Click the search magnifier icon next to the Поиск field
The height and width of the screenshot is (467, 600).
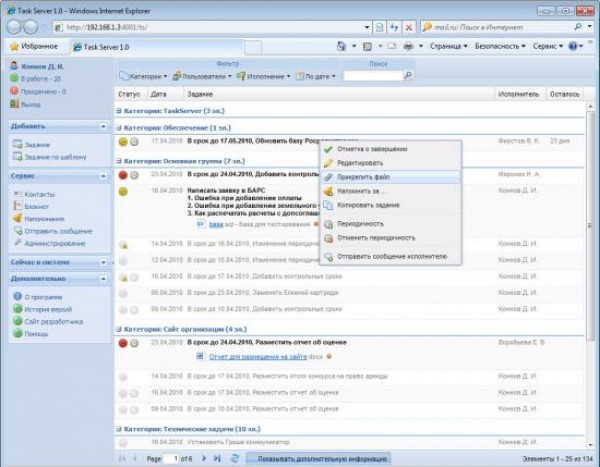(x=408, y=75)
